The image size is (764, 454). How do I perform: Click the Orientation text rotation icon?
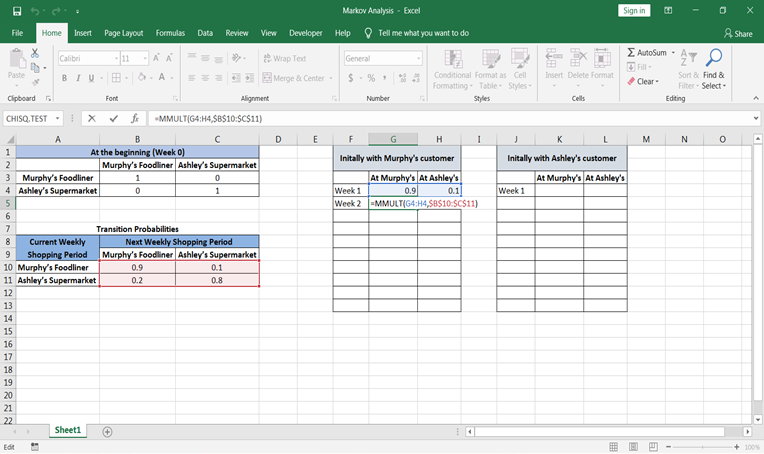236,58
